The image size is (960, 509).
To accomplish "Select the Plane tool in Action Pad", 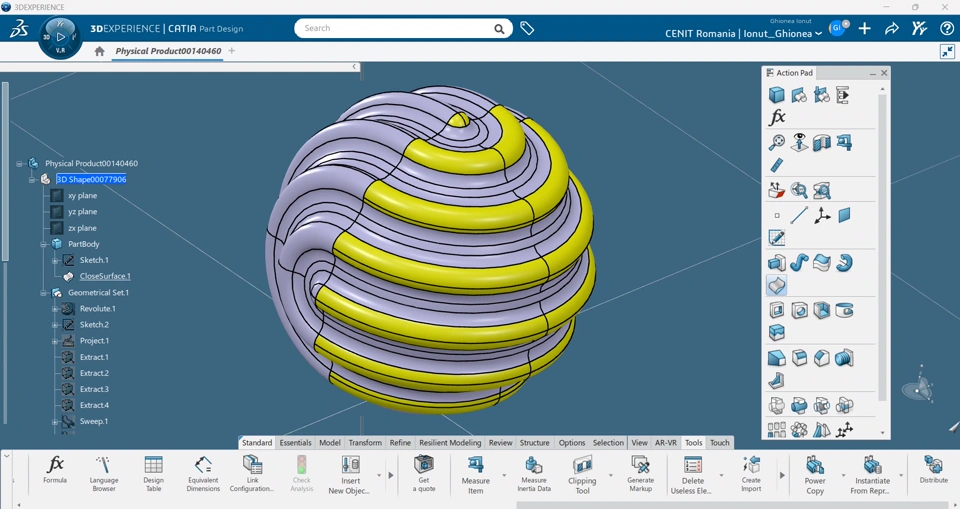I will pos(844,216).
